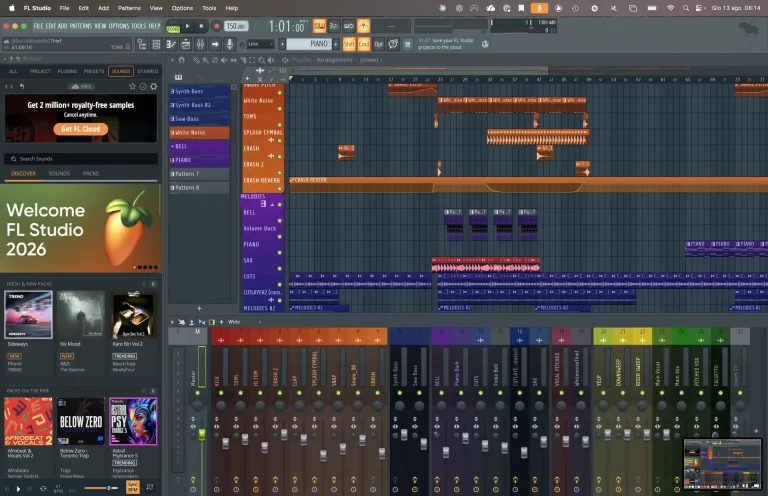Screen dimensions: 768x496
Task: Toggle the Opt modifier button
Action: (x=378, y=44)
